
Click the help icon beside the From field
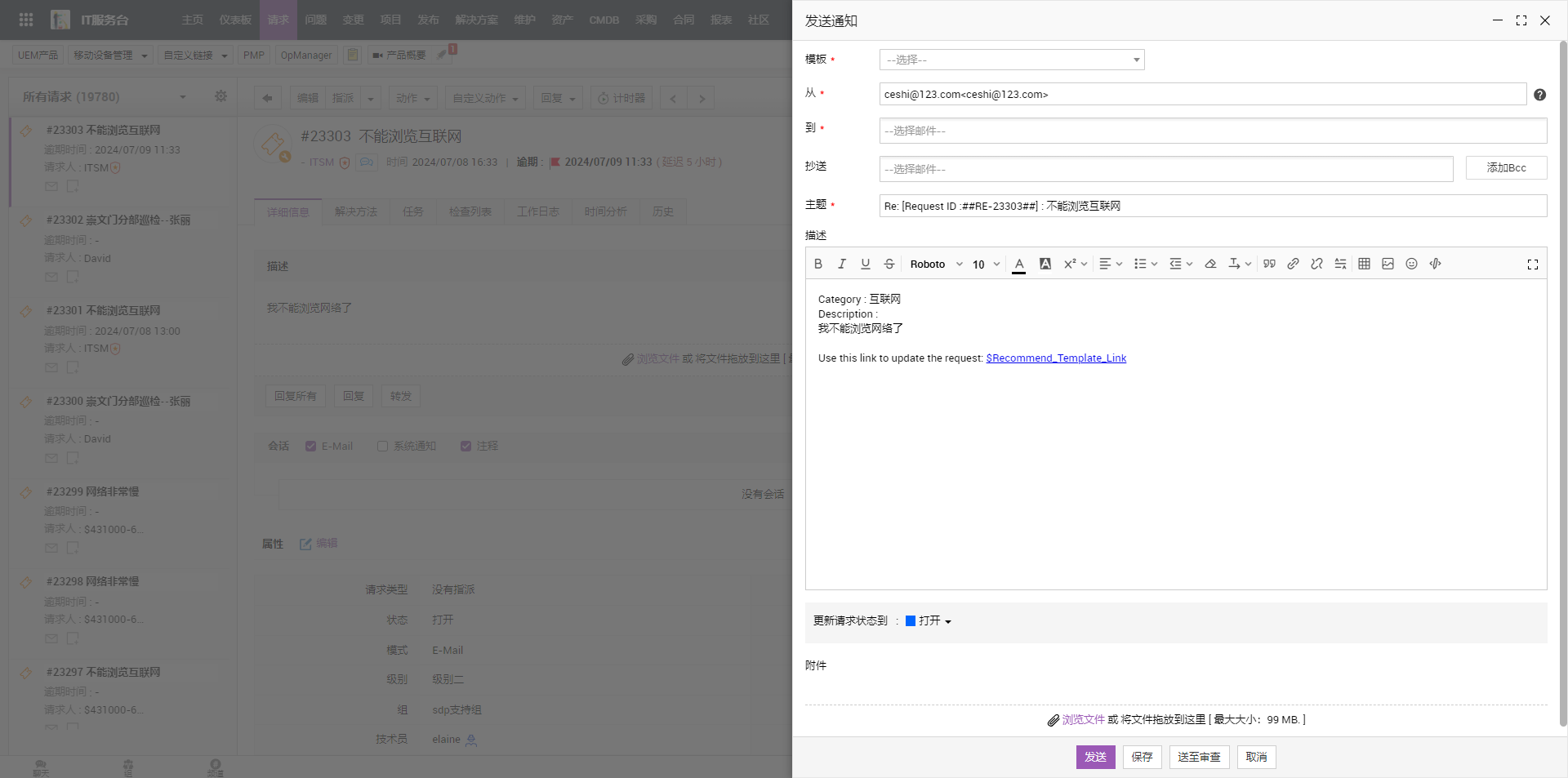pyautogui.click(x=1539, y=95)
